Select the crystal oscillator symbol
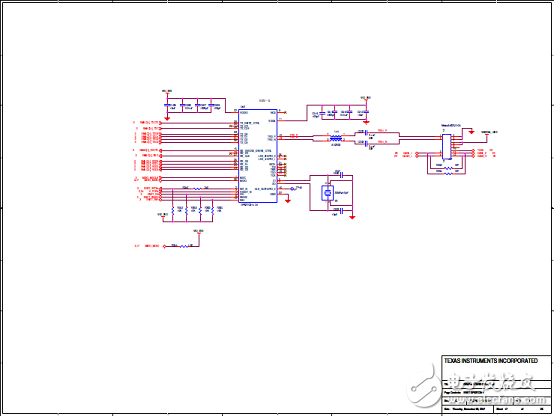The height and width of the screenshot is (416, 554). click(327, 193)
